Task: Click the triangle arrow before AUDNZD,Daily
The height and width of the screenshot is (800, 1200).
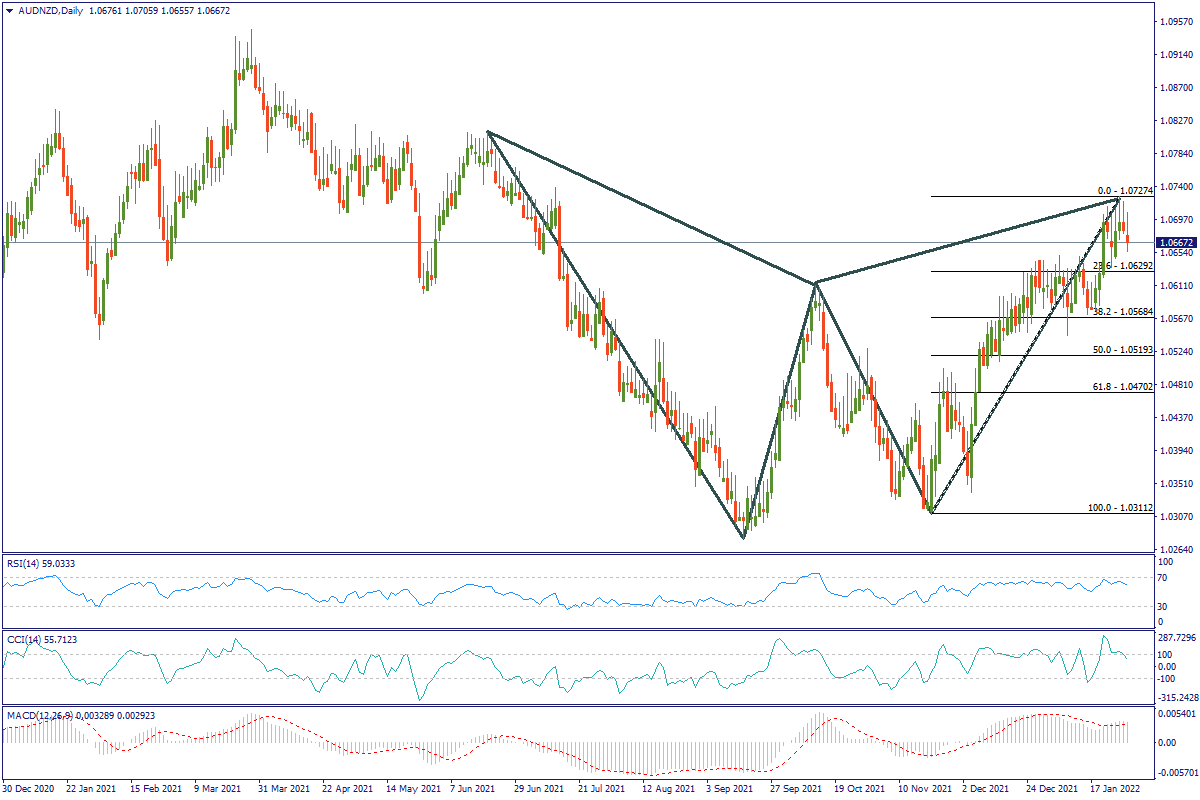Action: click(9, 11)
